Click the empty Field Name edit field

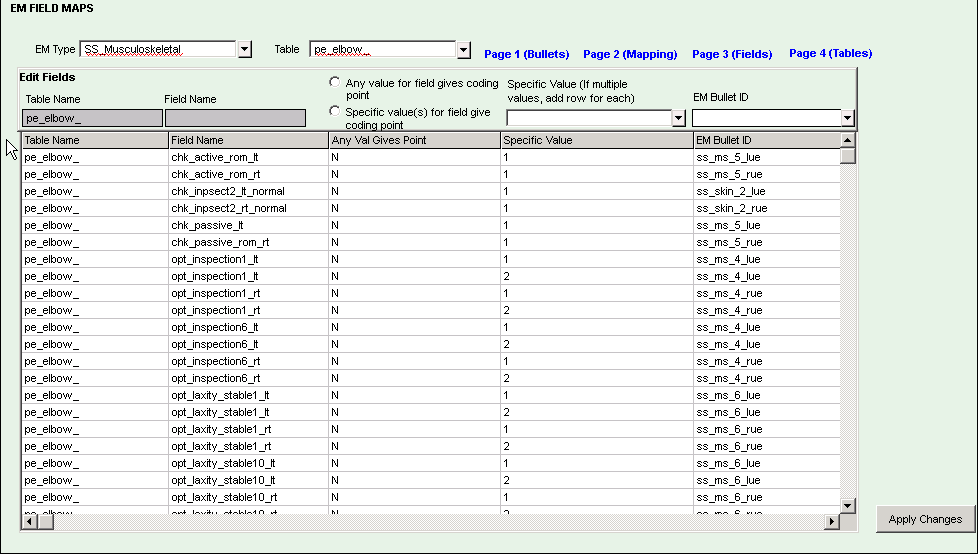(235, 118)
